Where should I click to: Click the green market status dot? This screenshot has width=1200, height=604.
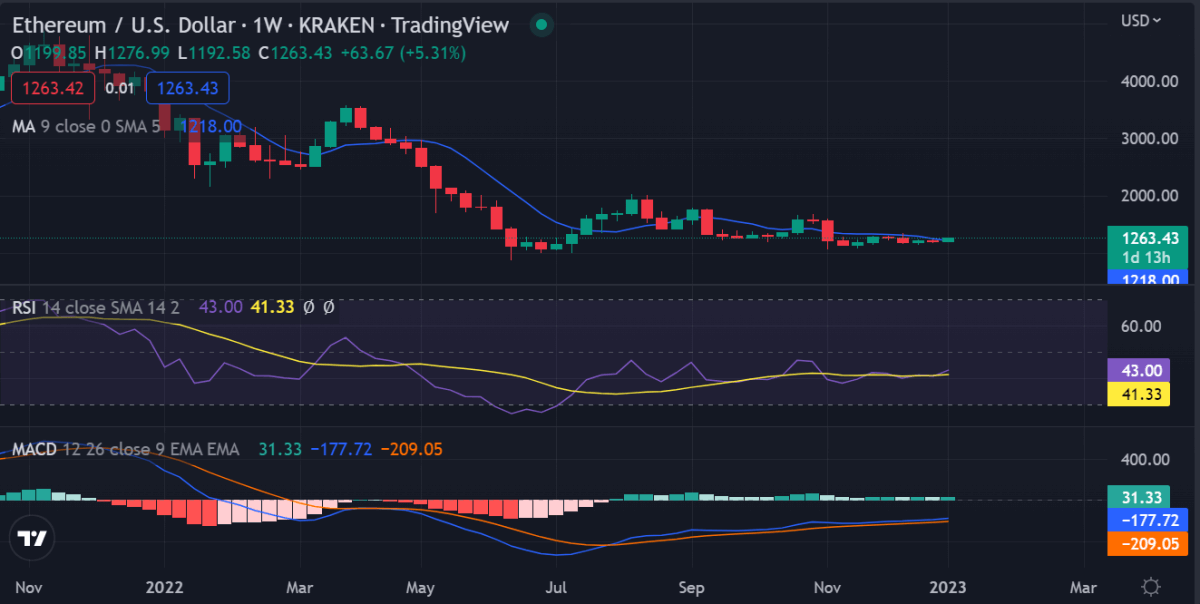click(x=541, y=25)
